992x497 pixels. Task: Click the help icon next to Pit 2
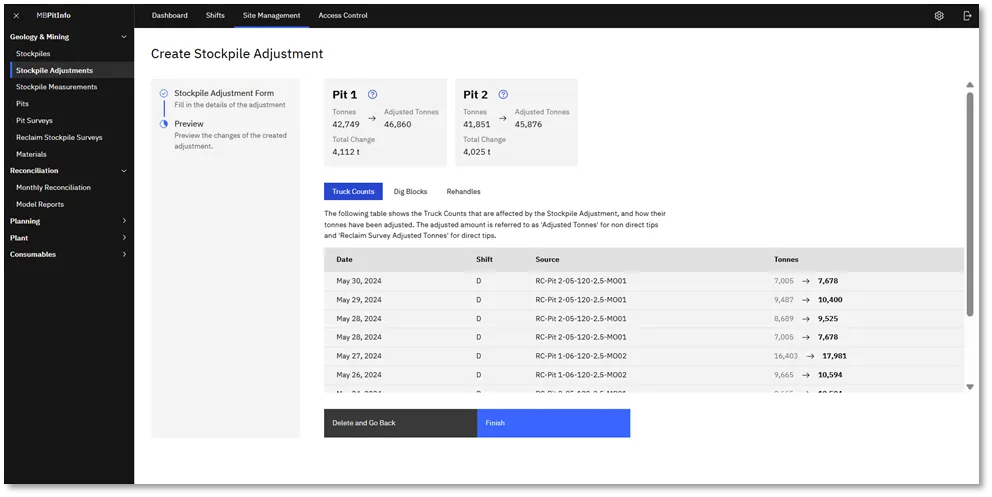coord(503,94)
